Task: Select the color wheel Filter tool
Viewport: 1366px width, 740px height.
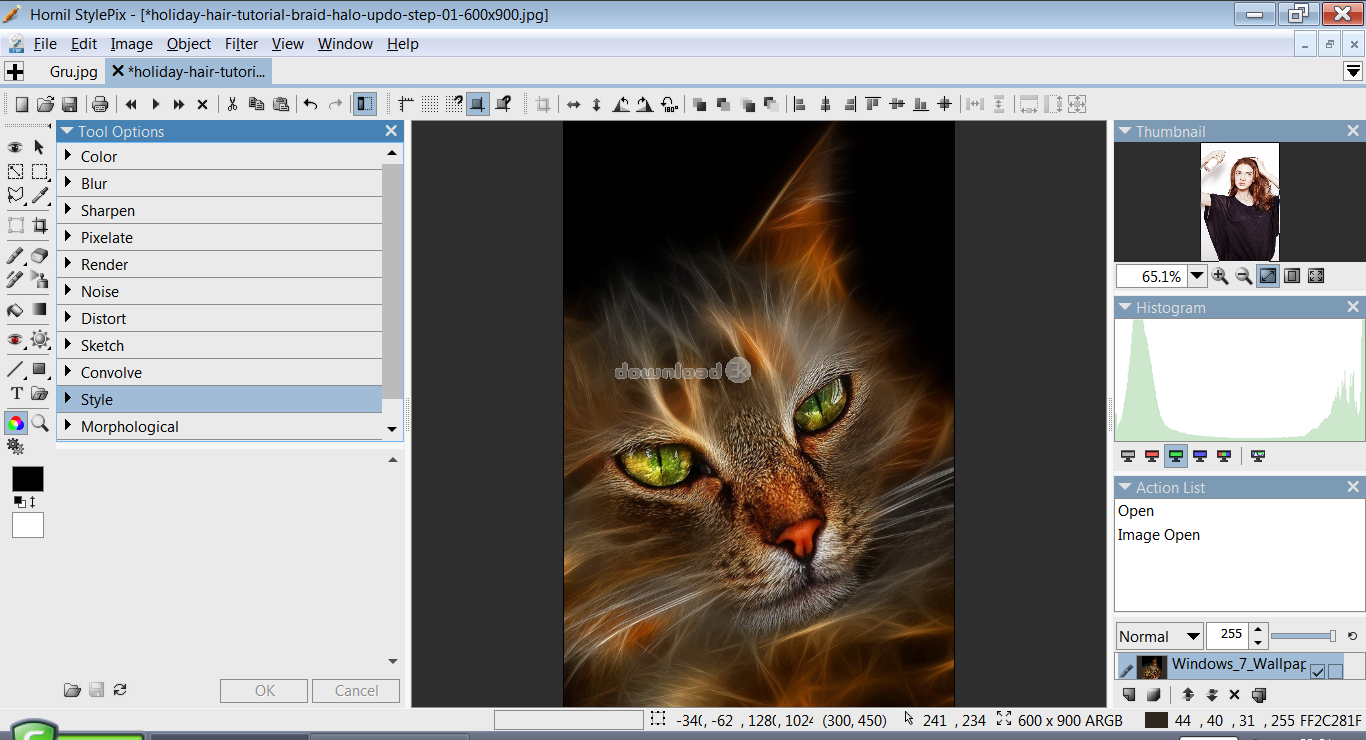Action: [x=15, y=423]
